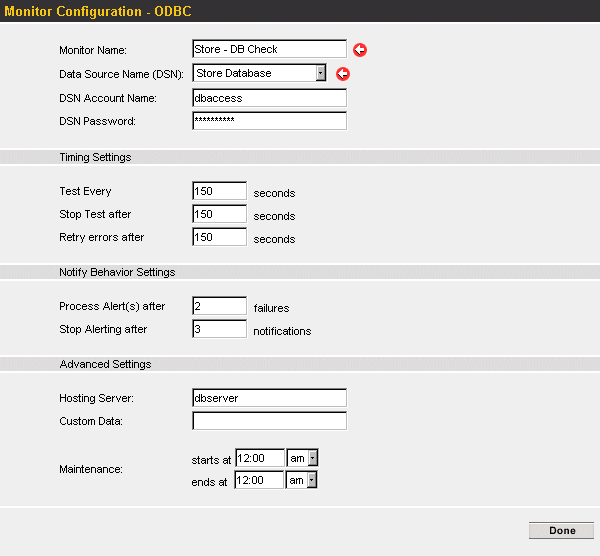Click the Timing Settings section header
The width and height of the screenshot is (600, 556).
[x=95, y=157]
